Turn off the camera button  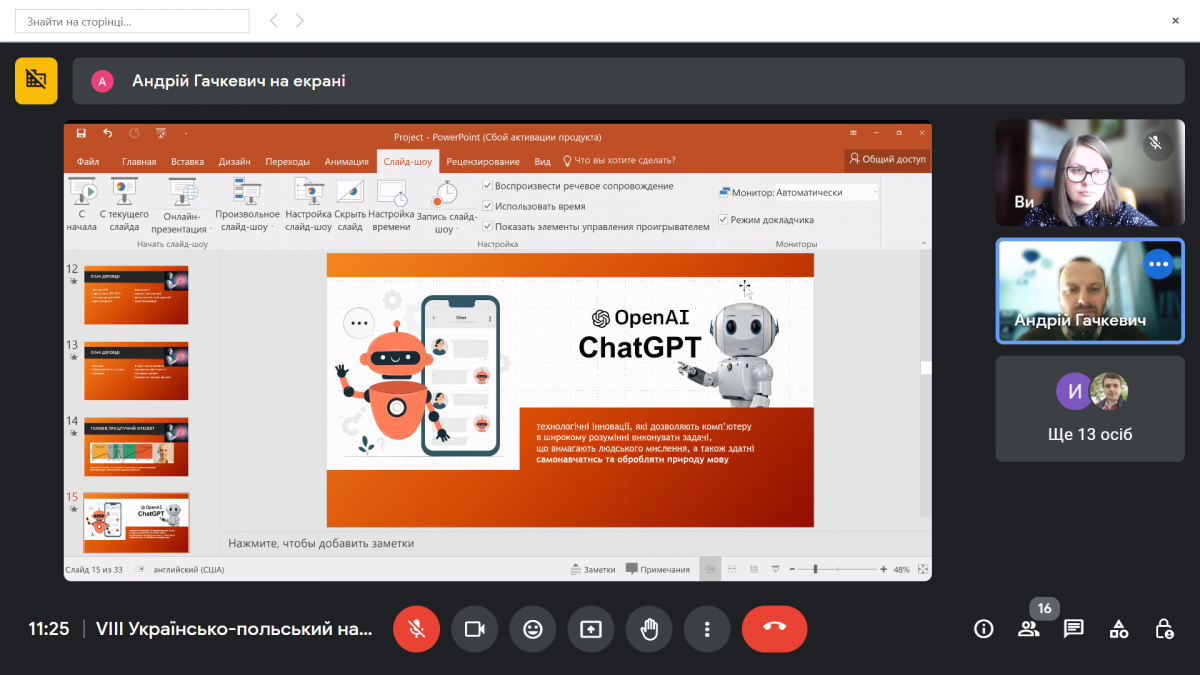pyautogui.click(x=475, y=629)
